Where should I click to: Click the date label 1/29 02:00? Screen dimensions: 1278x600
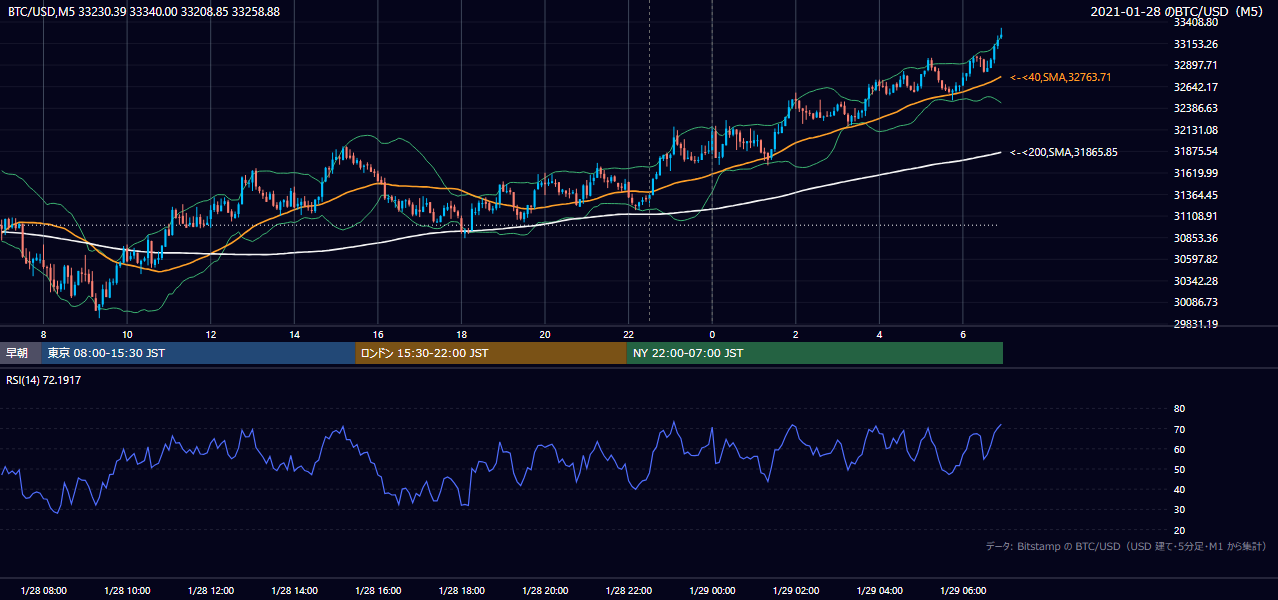pos(796,591)
